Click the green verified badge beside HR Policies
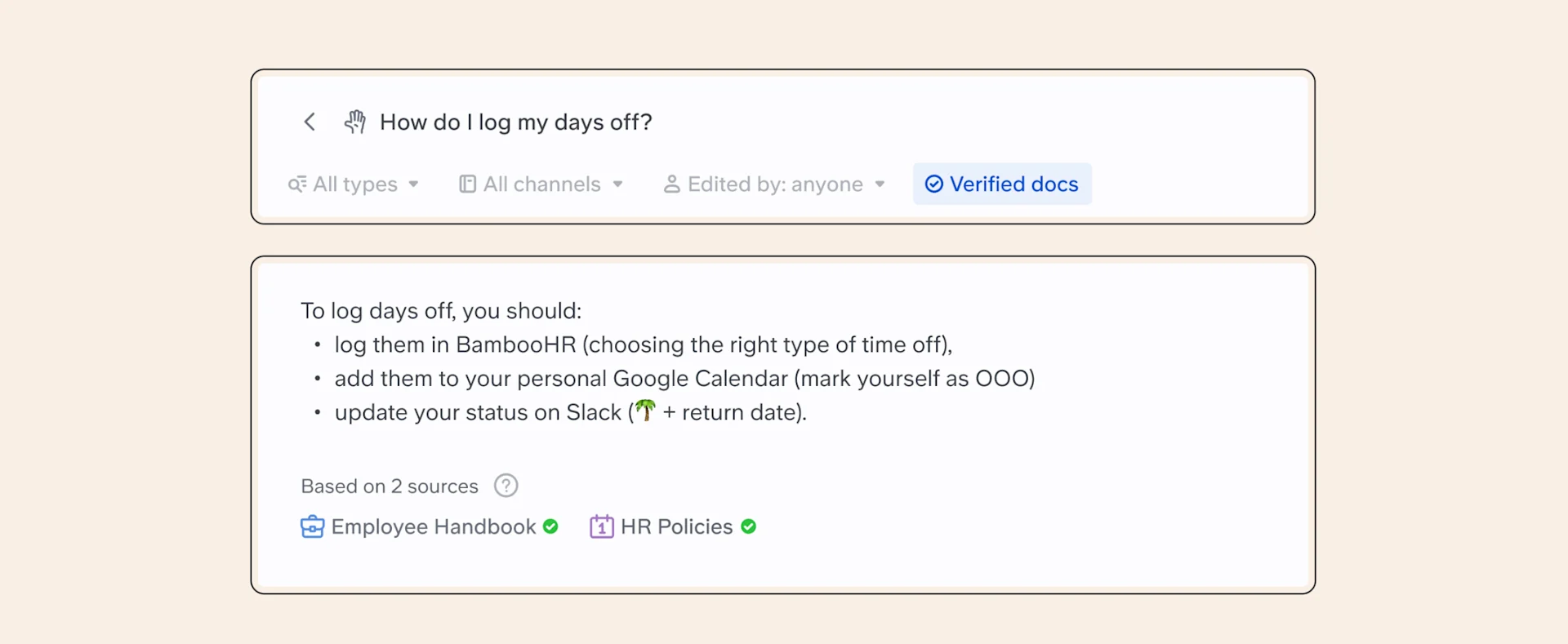 tap(749, 526)
